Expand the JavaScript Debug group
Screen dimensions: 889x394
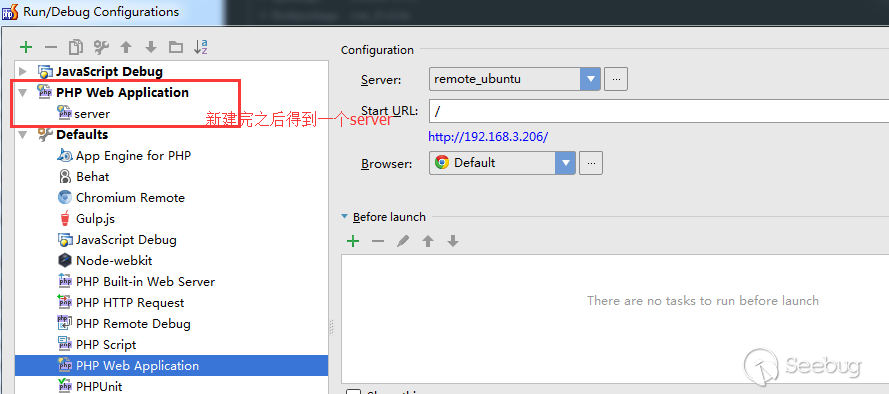pyautogui.click(x=23, y=71)
